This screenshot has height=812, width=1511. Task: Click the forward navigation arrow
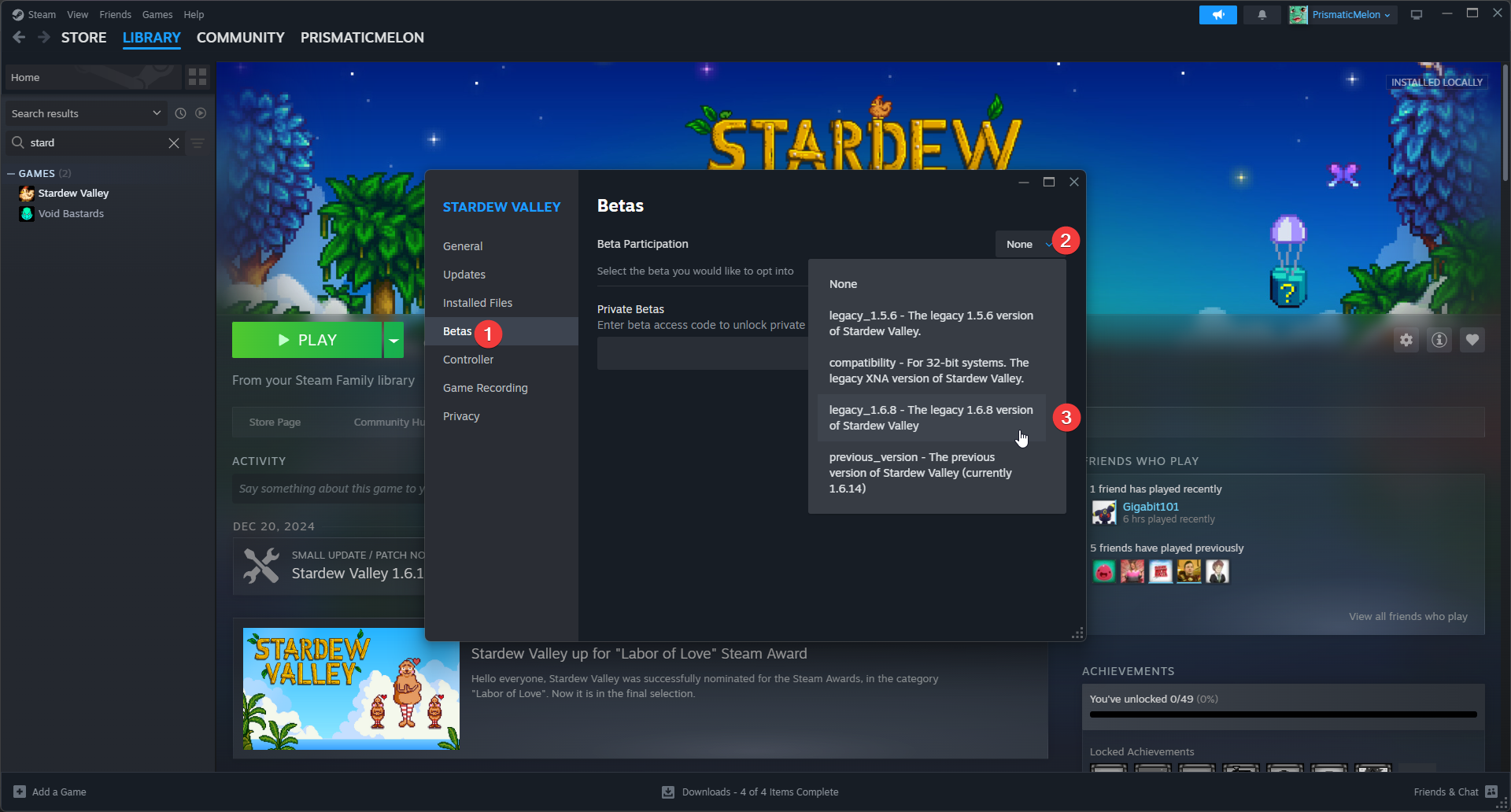[44, 37]
